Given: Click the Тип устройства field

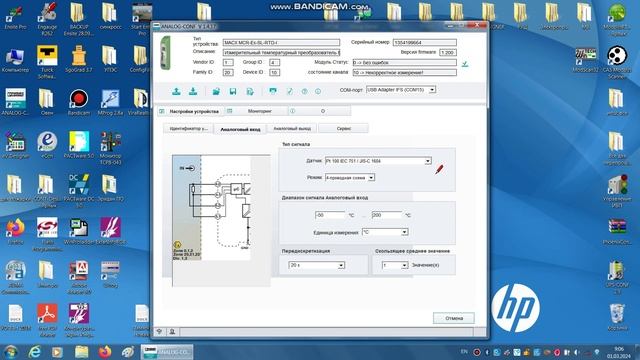Looking at the screenshot, I should point(281,42).
